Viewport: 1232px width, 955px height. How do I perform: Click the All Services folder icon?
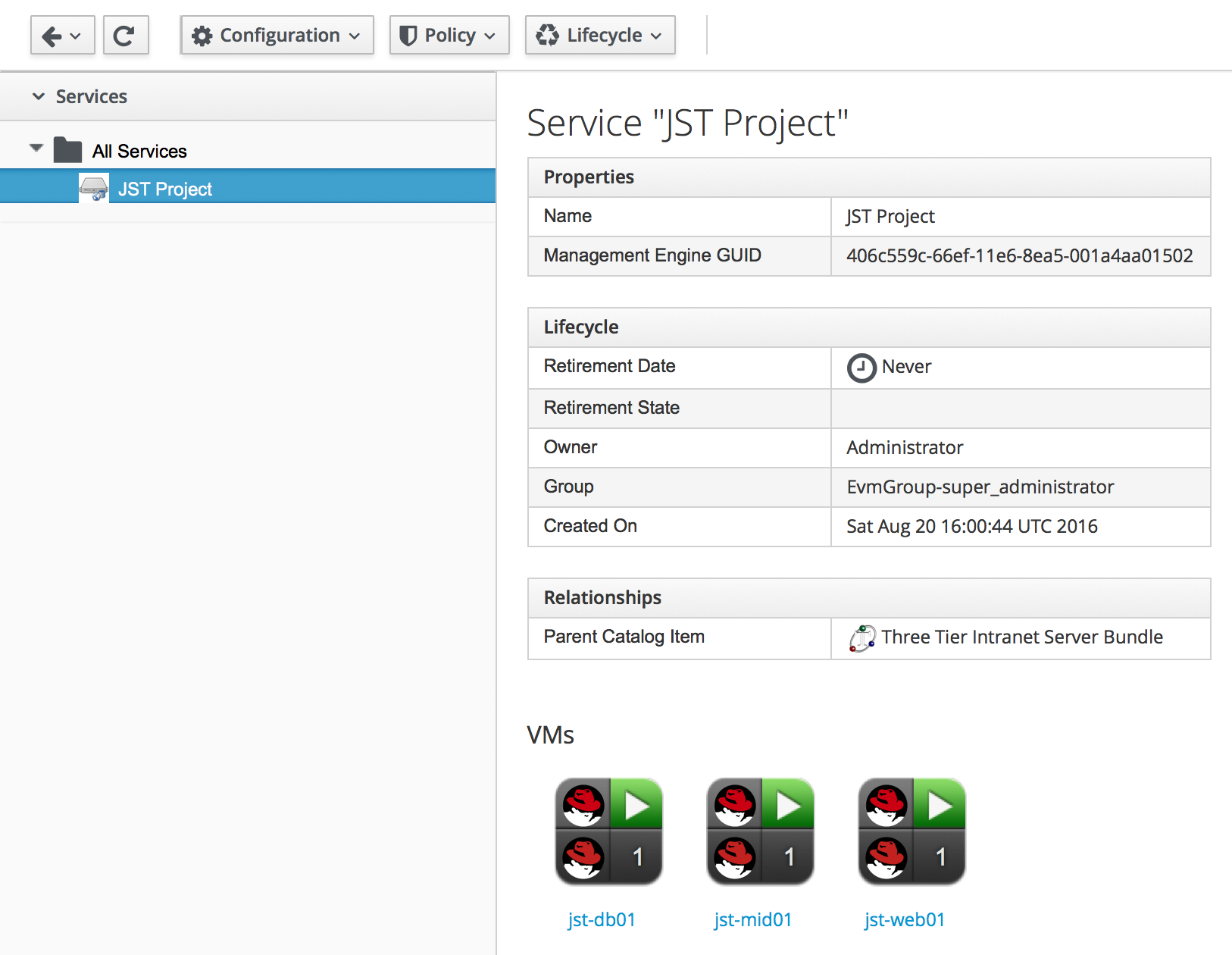tap(67, 151)
